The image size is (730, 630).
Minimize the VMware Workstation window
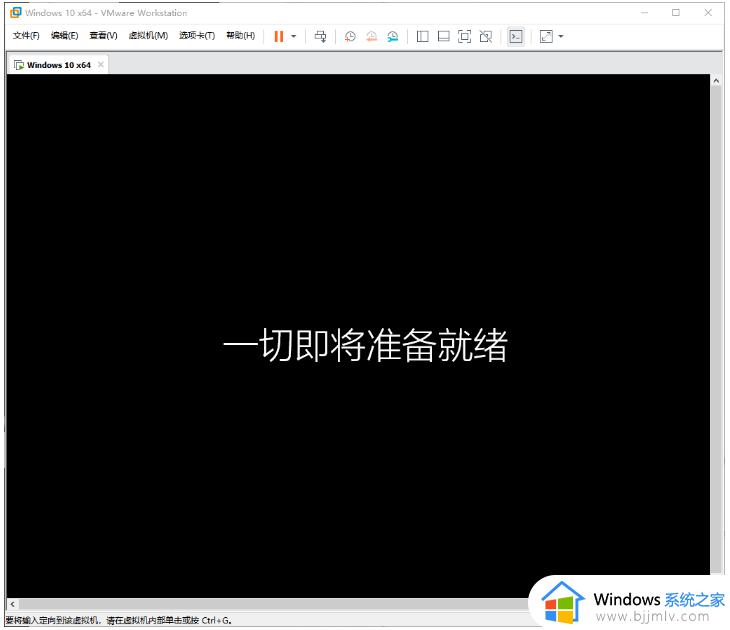click(x=645, y=13)
